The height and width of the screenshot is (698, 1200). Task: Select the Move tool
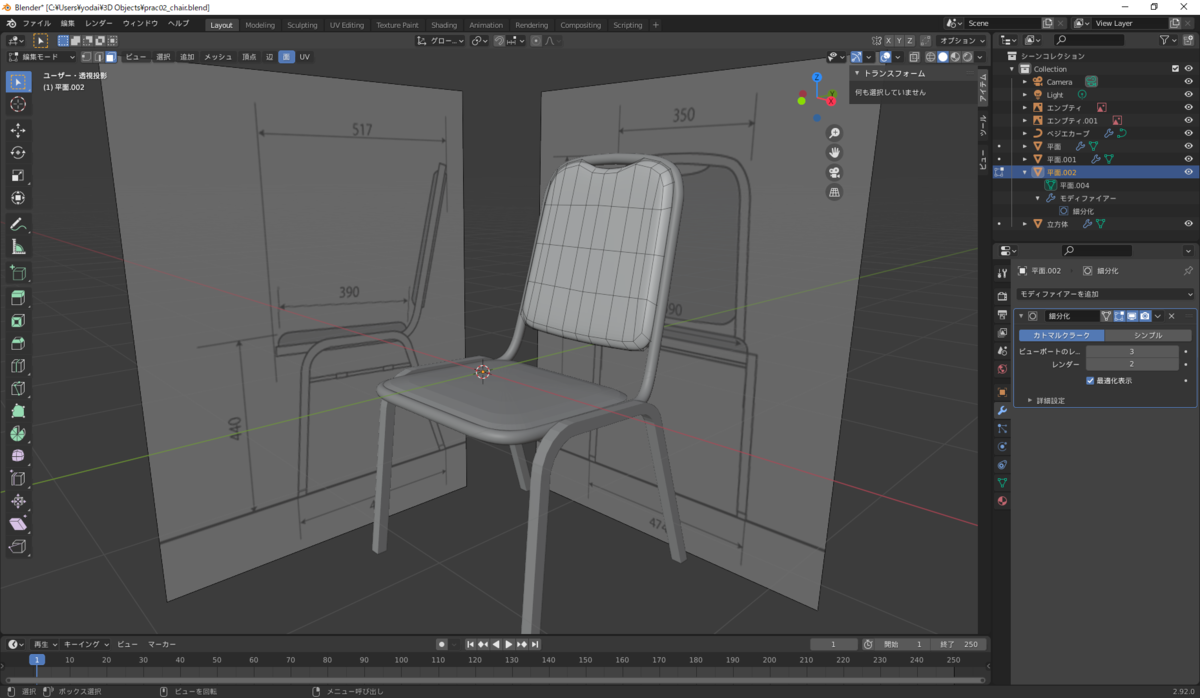(x=18, y=130)
